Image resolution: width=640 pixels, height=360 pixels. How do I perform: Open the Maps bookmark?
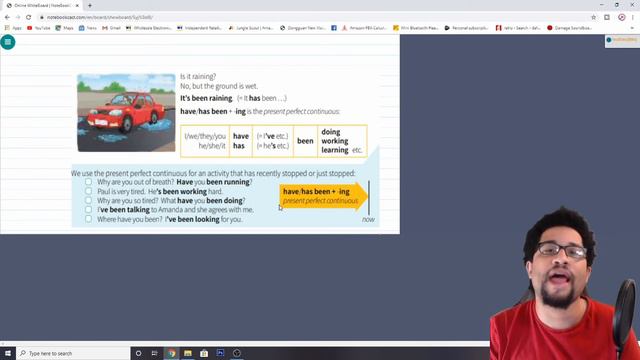[64, 28]
